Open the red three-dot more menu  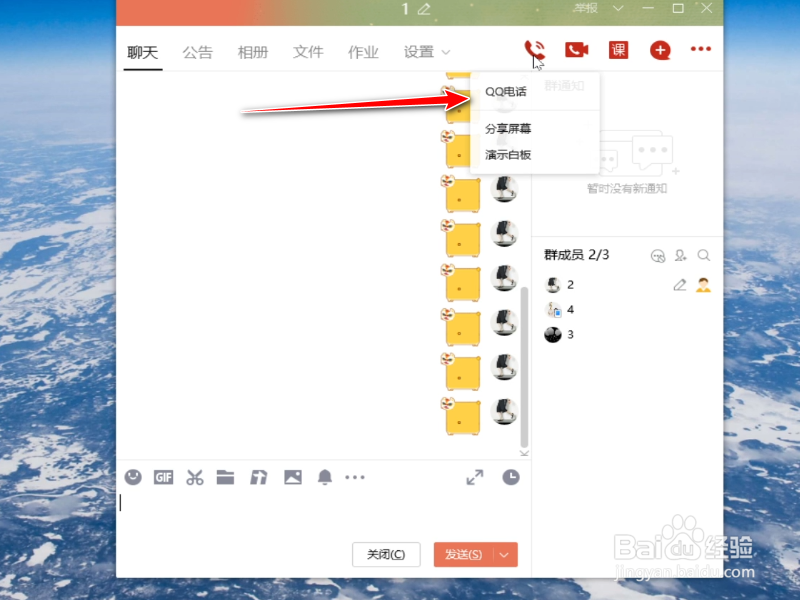coord(701,49)
